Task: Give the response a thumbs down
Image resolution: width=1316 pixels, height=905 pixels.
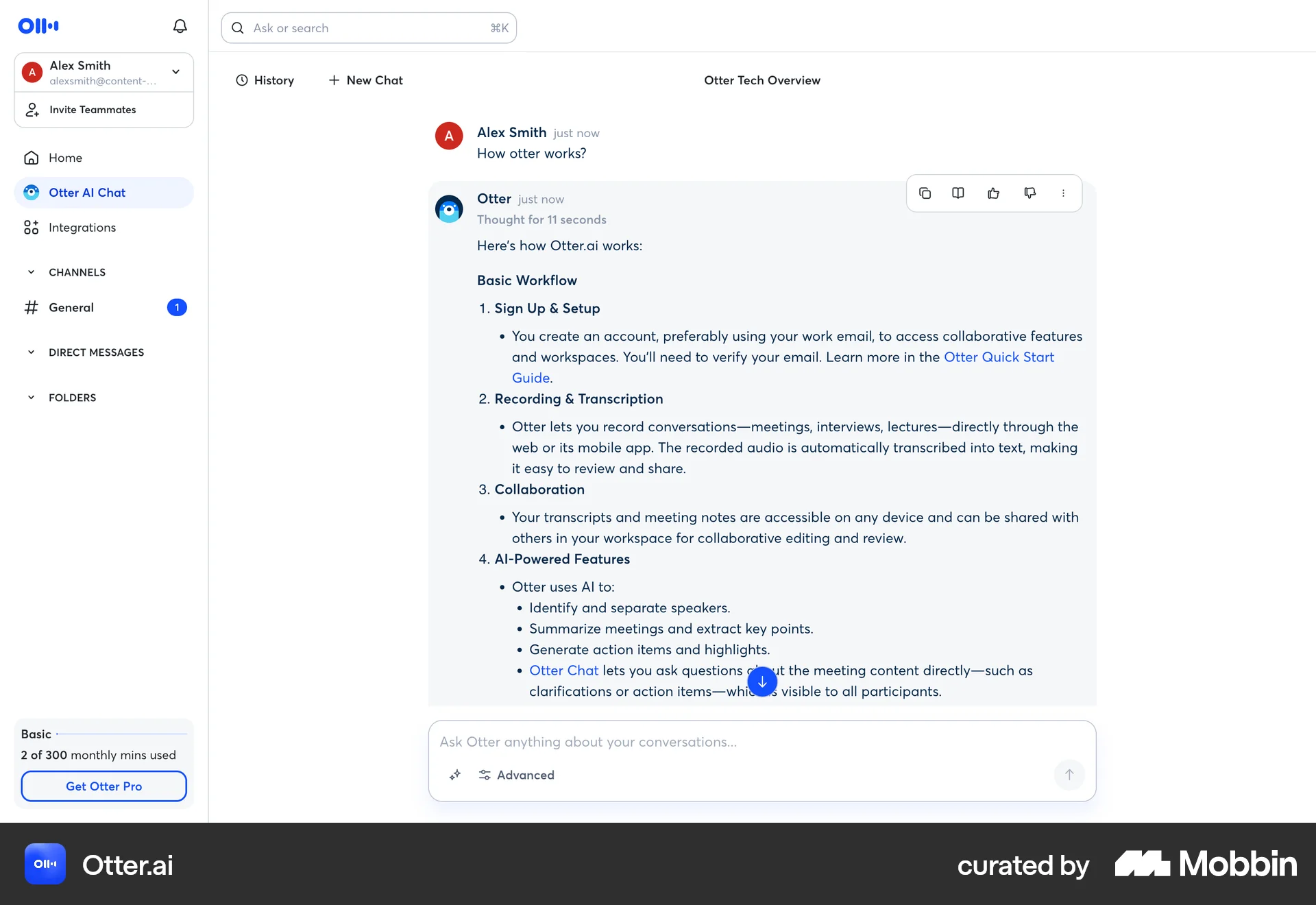Action: (x=1029, y=193)
